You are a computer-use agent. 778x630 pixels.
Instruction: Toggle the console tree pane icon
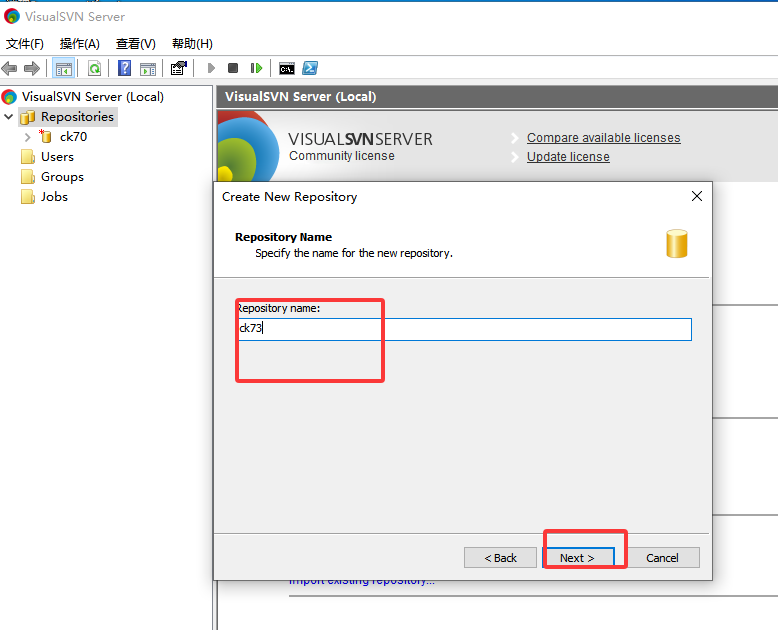tap(64, 68)
